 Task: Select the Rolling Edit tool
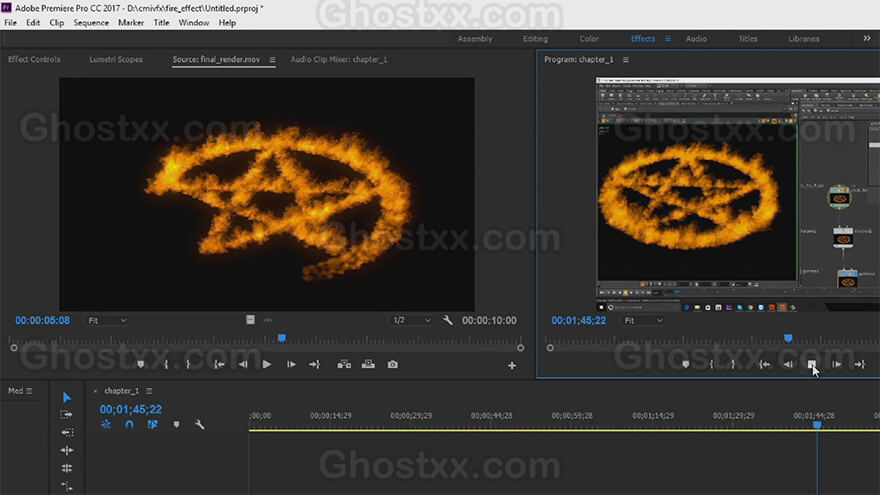tap(67, 468)
